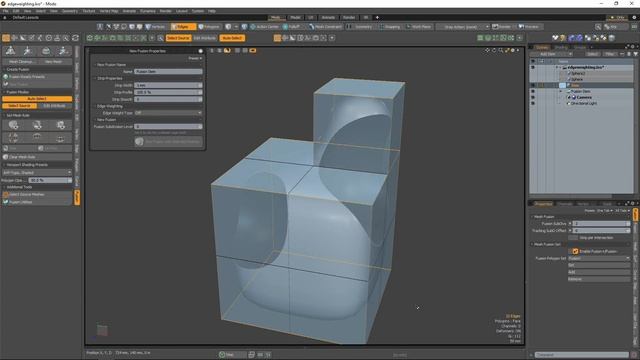640x360 pixels.
Task: Click Select Source in the left panel
Action: 20,106
